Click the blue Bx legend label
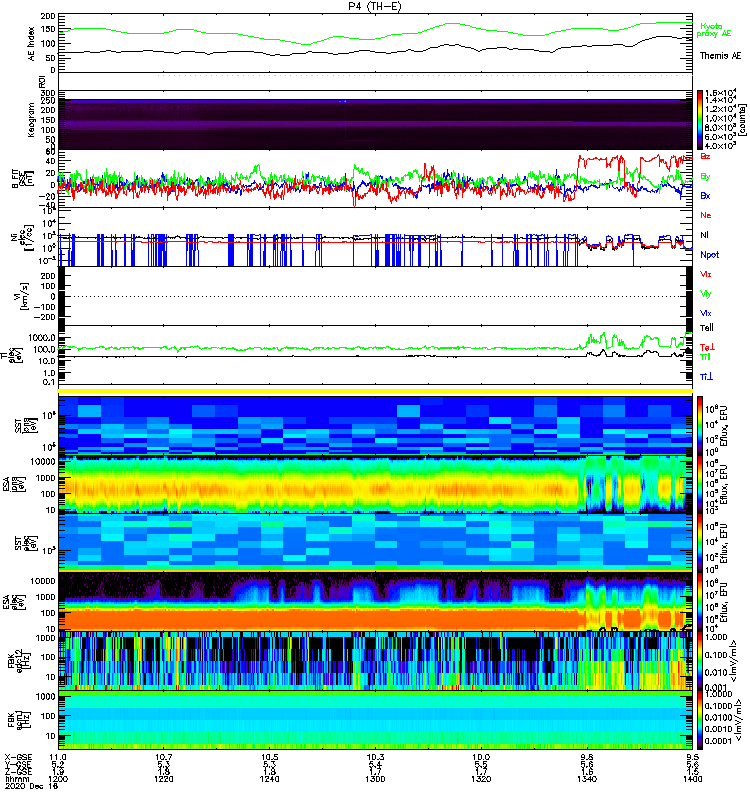Viewport: 750px width, 800px height. 705,196
